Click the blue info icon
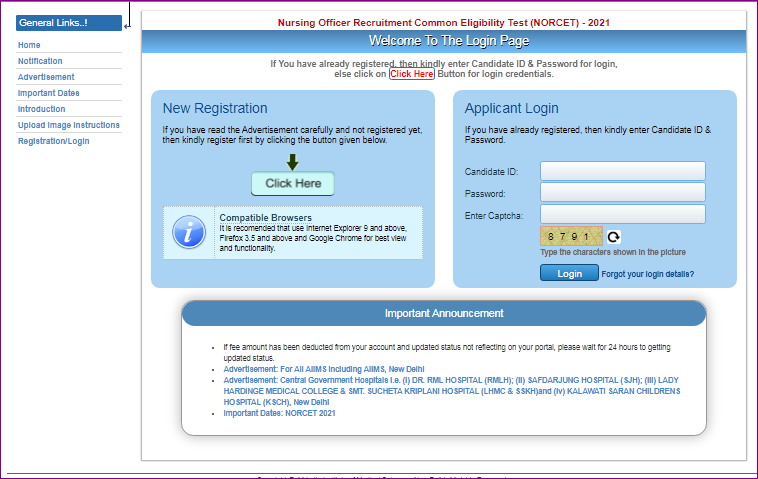 189,232
